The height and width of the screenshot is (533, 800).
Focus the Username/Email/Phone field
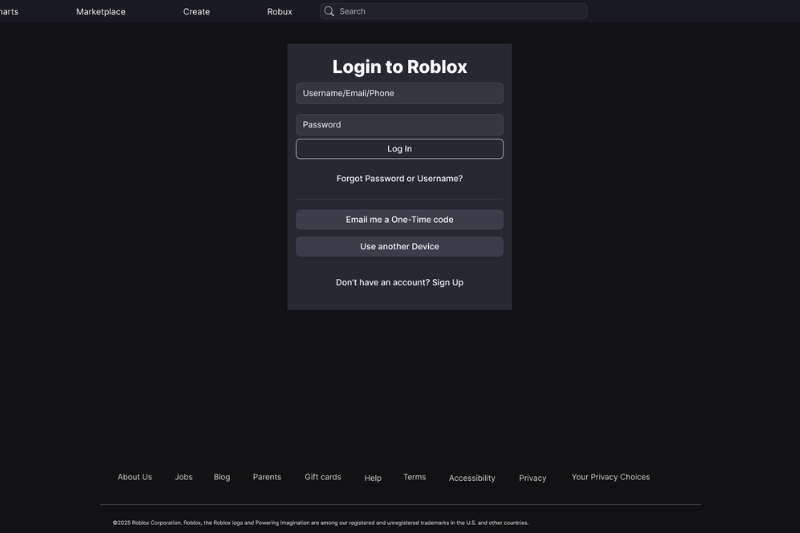click(x=399, y=93)
